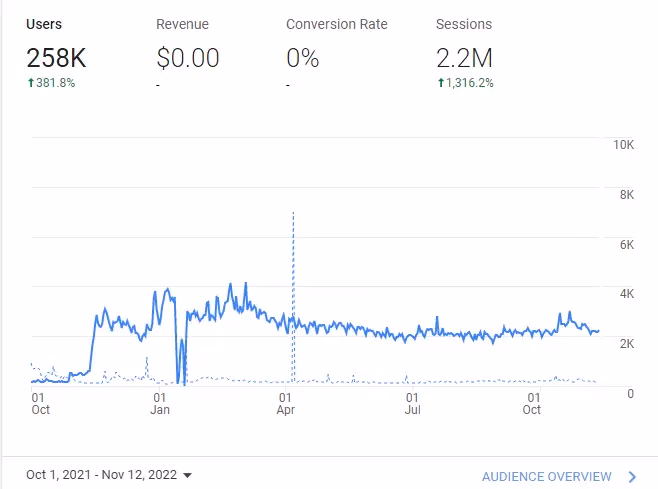Click the 01 Apr x-axis label
The height and width of the screenshot is (489, 658).
pos(286,403)
